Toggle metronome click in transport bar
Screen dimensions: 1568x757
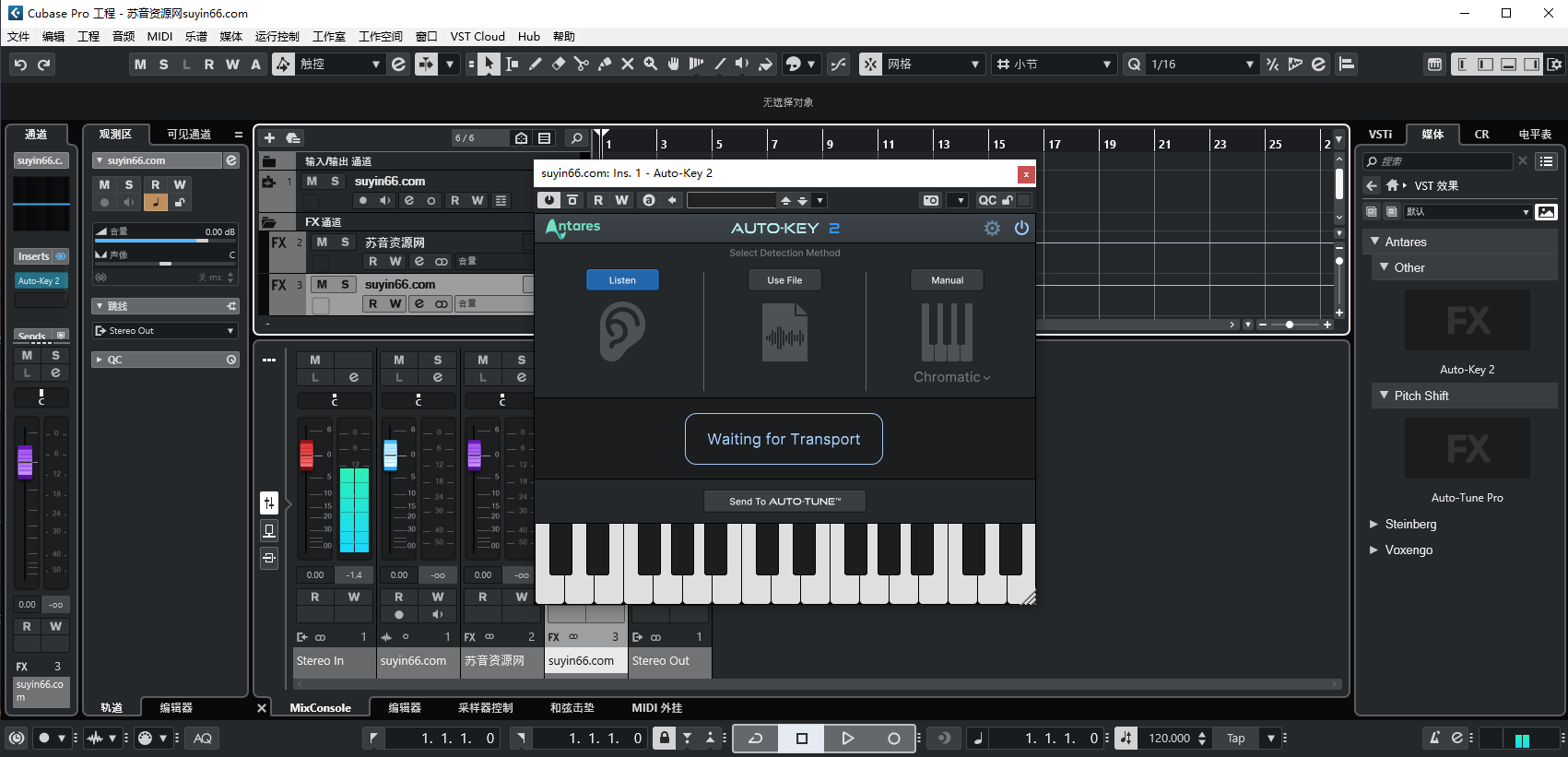1434,738
